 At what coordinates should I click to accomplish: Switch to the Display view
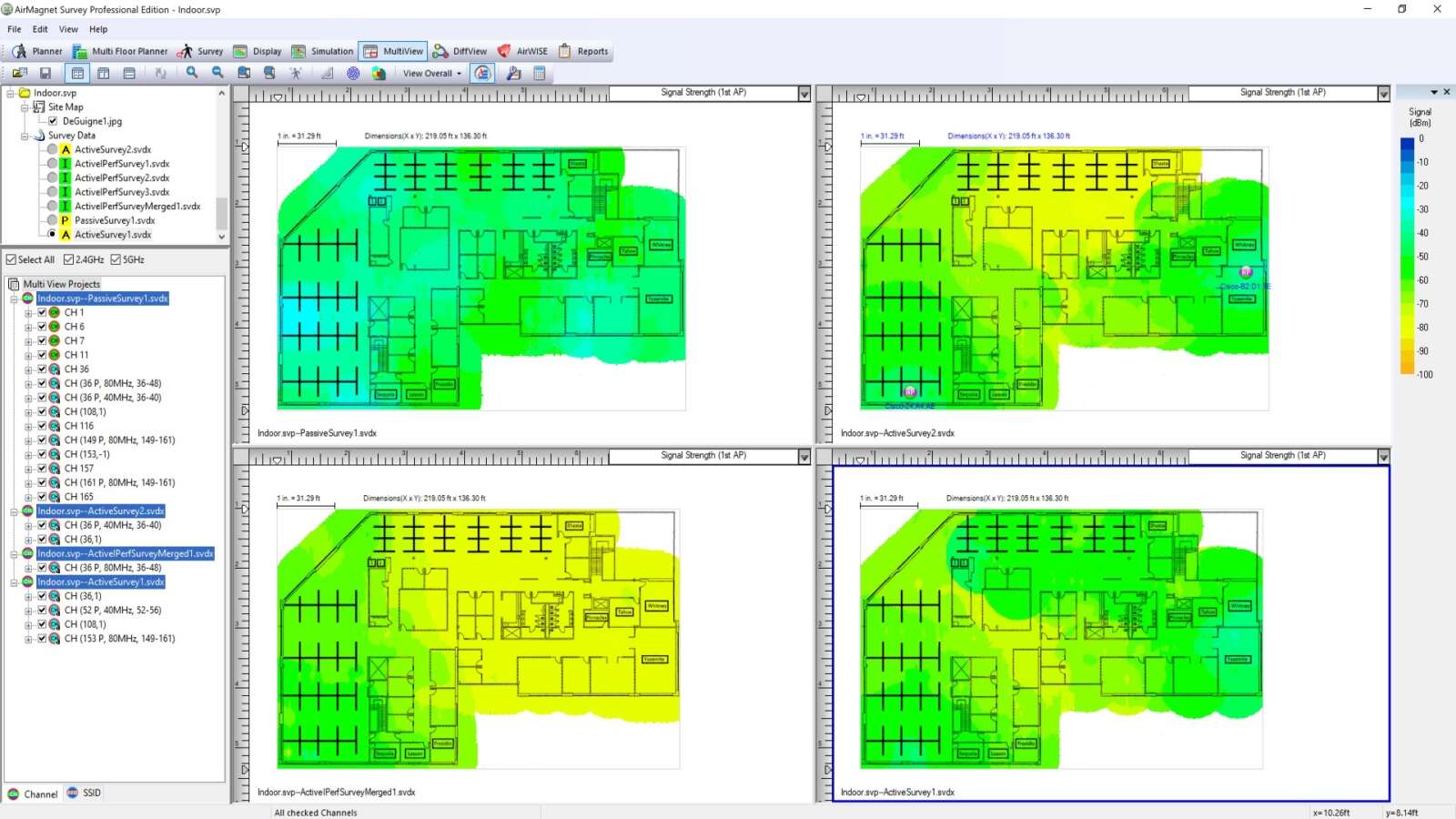pyautogui.click(x=258, y=51)
